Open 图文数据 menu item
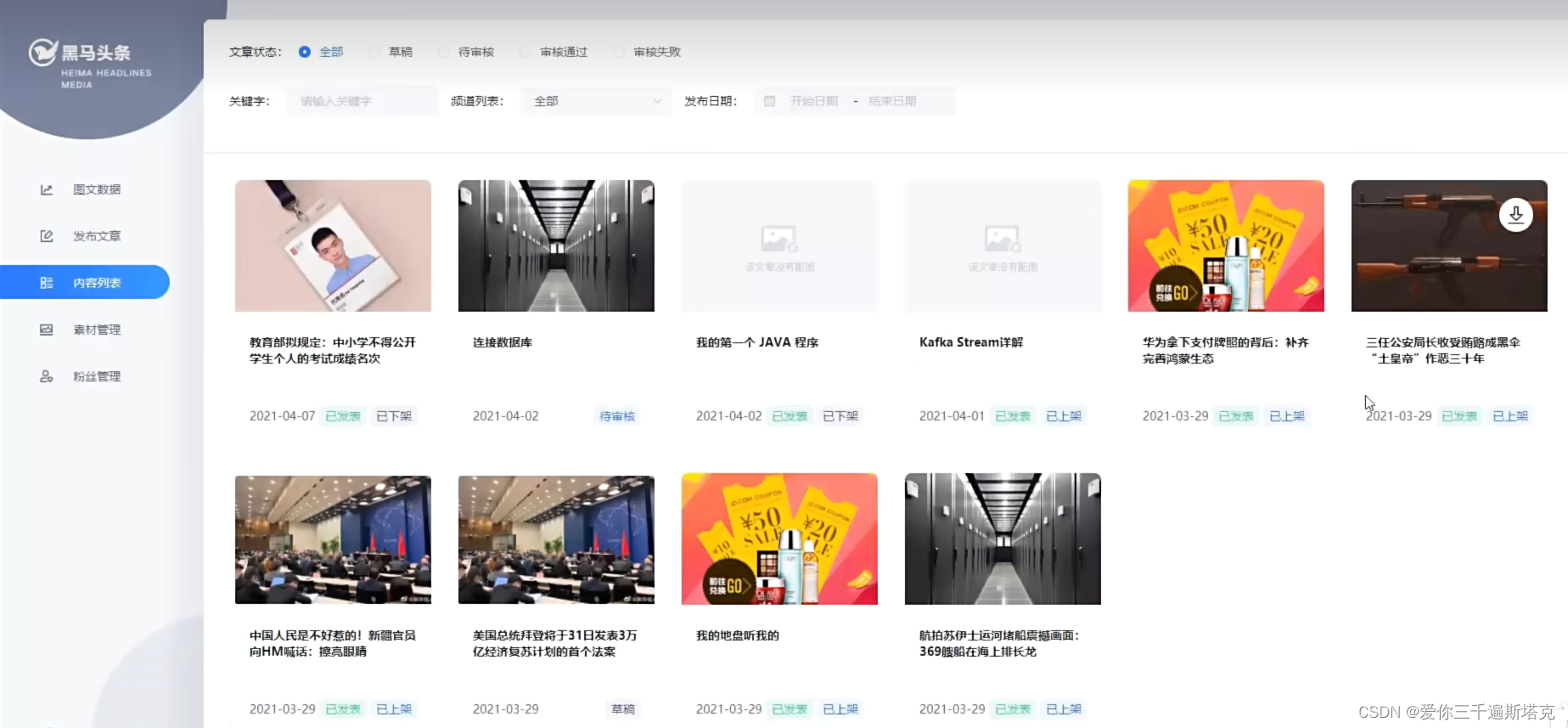The width and height of the screenshot is (1568, 728). coord(85,189)
